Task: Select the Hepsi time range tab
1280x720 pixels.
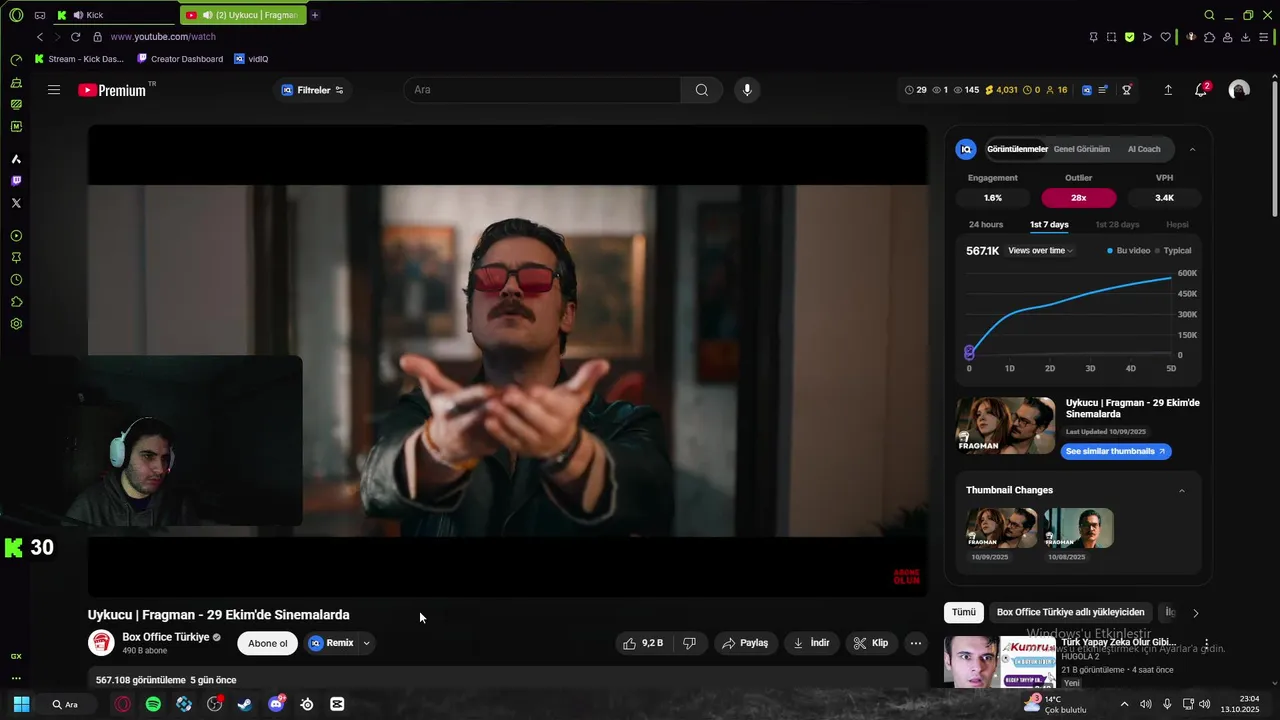Action: click(x=1177, y=225)
